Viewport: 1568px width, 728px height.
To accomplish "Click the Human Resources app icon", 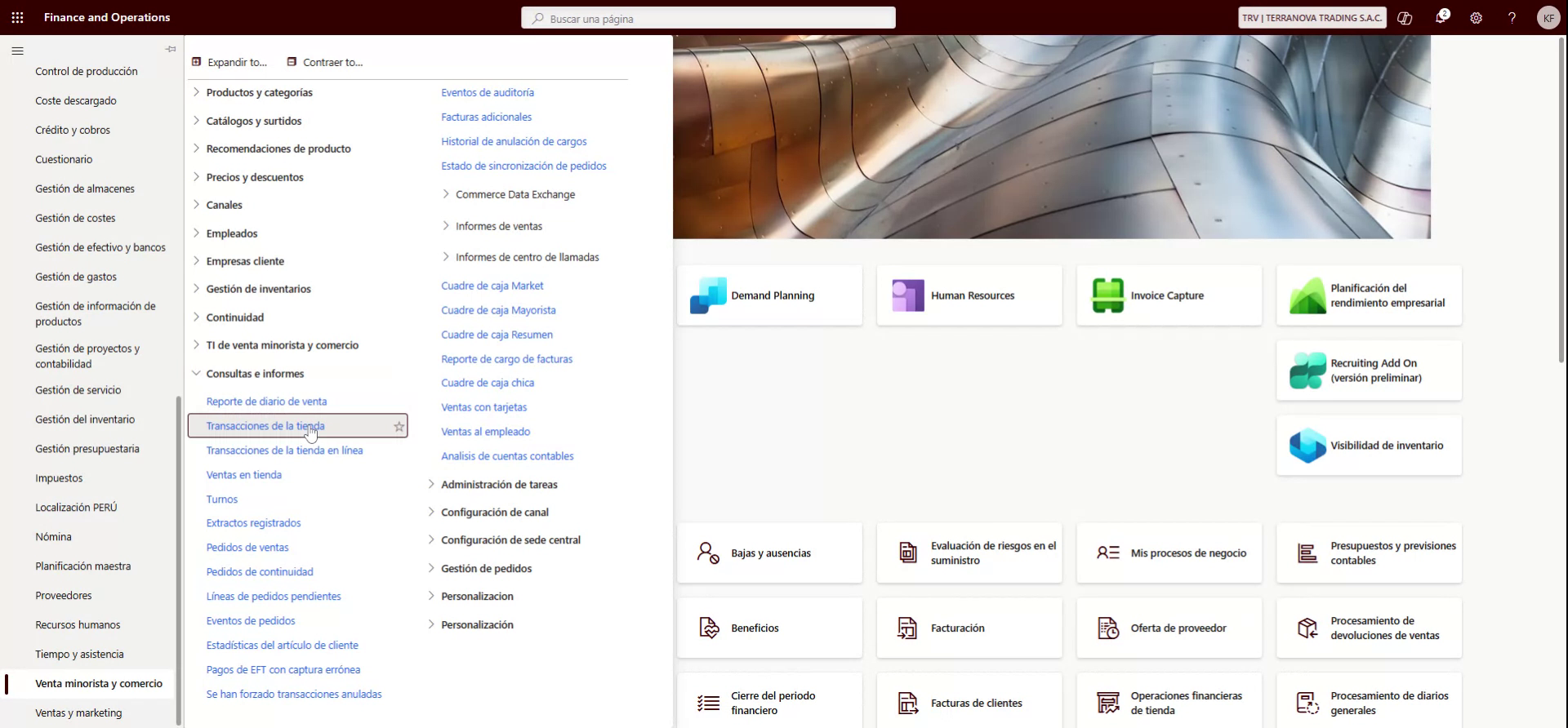I will (908, 295).
